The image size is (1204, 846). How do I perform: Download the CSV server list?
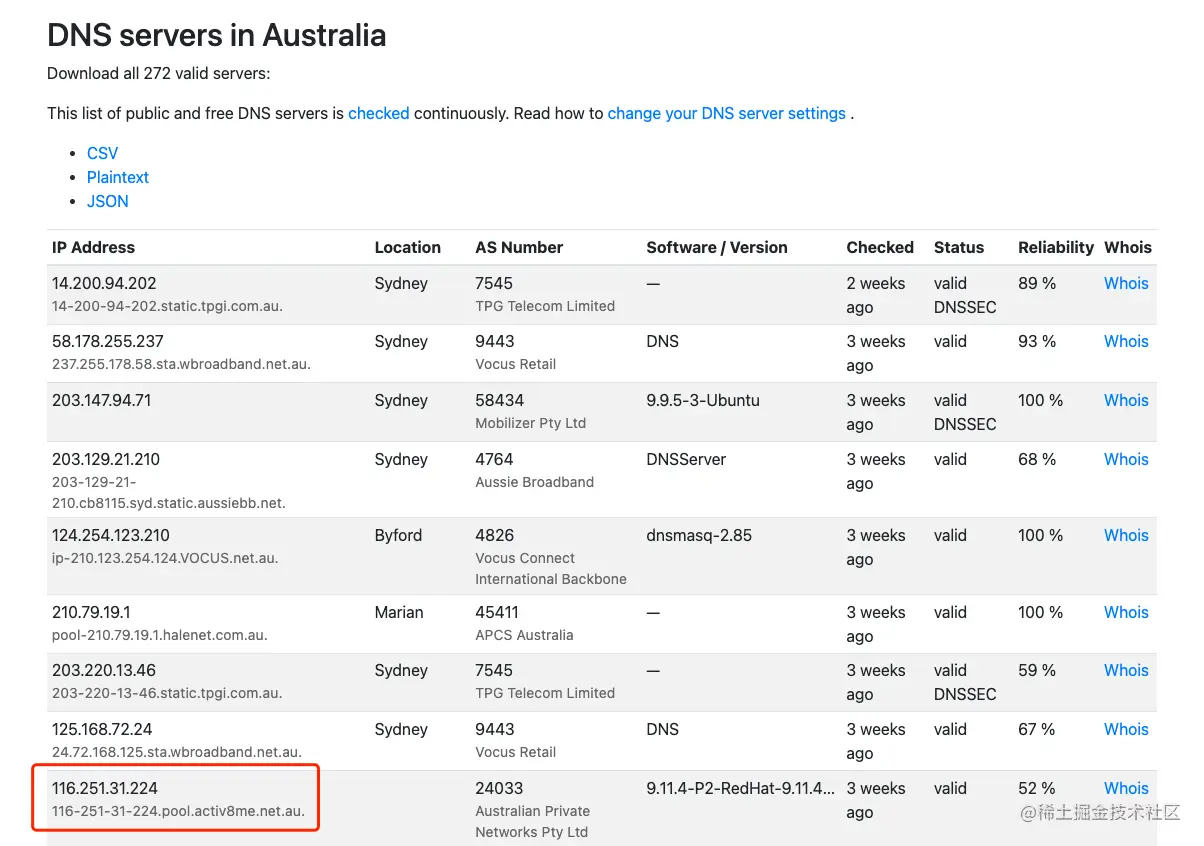click(x=102, y=153)
